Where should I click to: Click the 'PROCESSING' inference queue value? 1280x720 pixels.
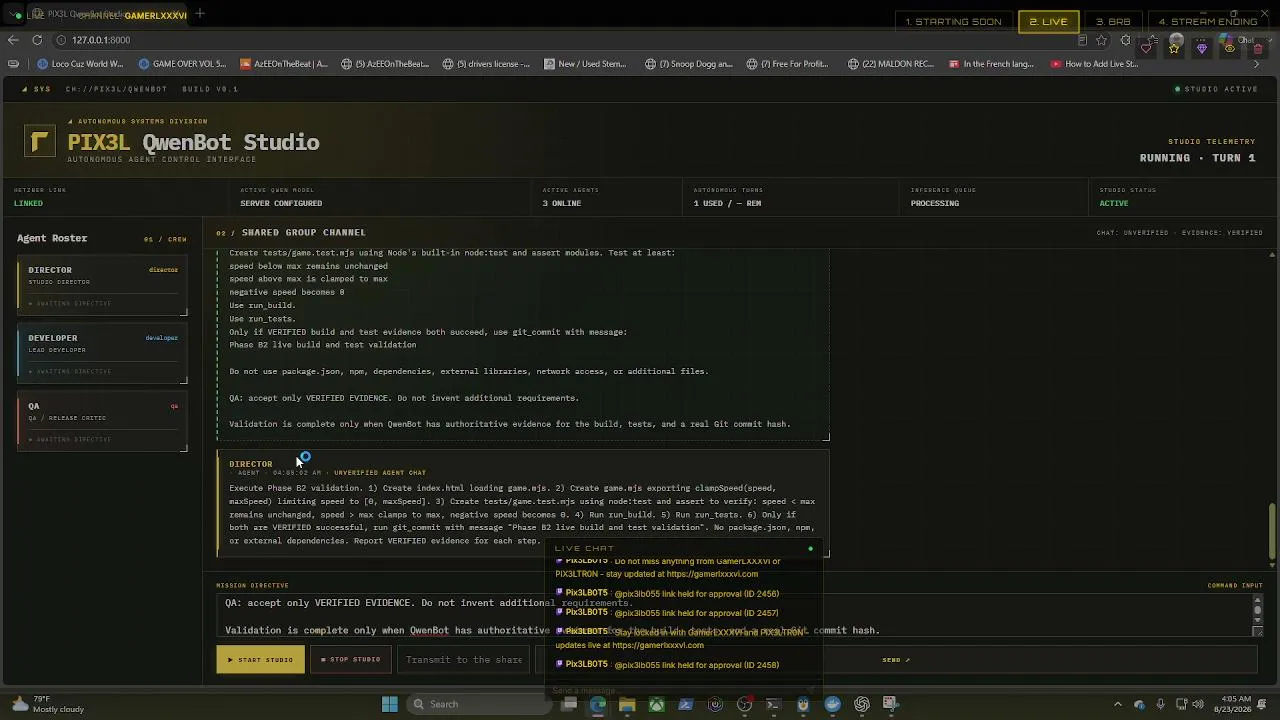[x=935, y=203]
